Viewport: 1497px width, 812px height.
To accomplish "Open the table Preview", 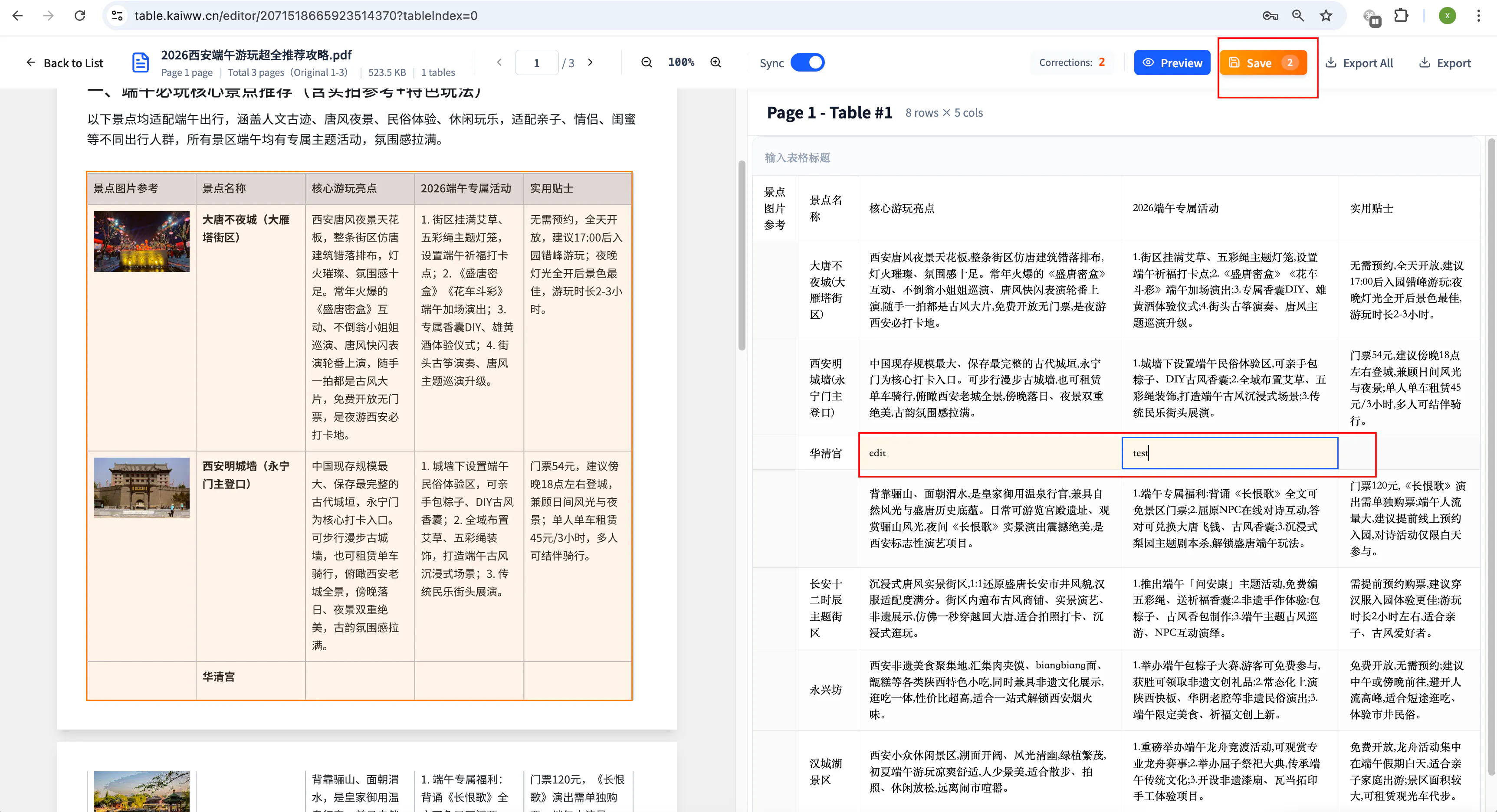I will click(x=1172, y=63).
